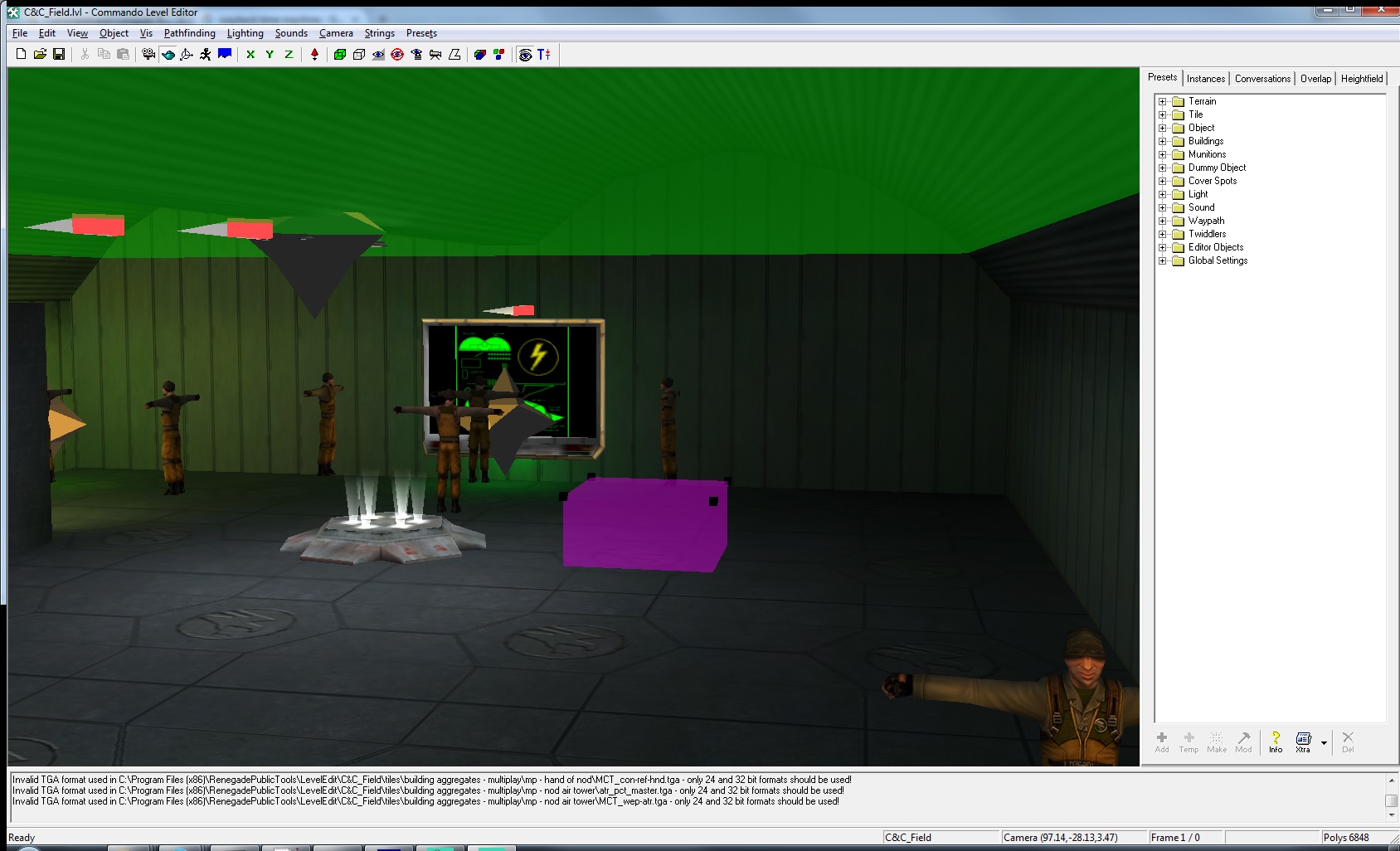This screenshot has height=851, width=1400.
Task: Click the teapot object mode icon
Action: [168, 55]
